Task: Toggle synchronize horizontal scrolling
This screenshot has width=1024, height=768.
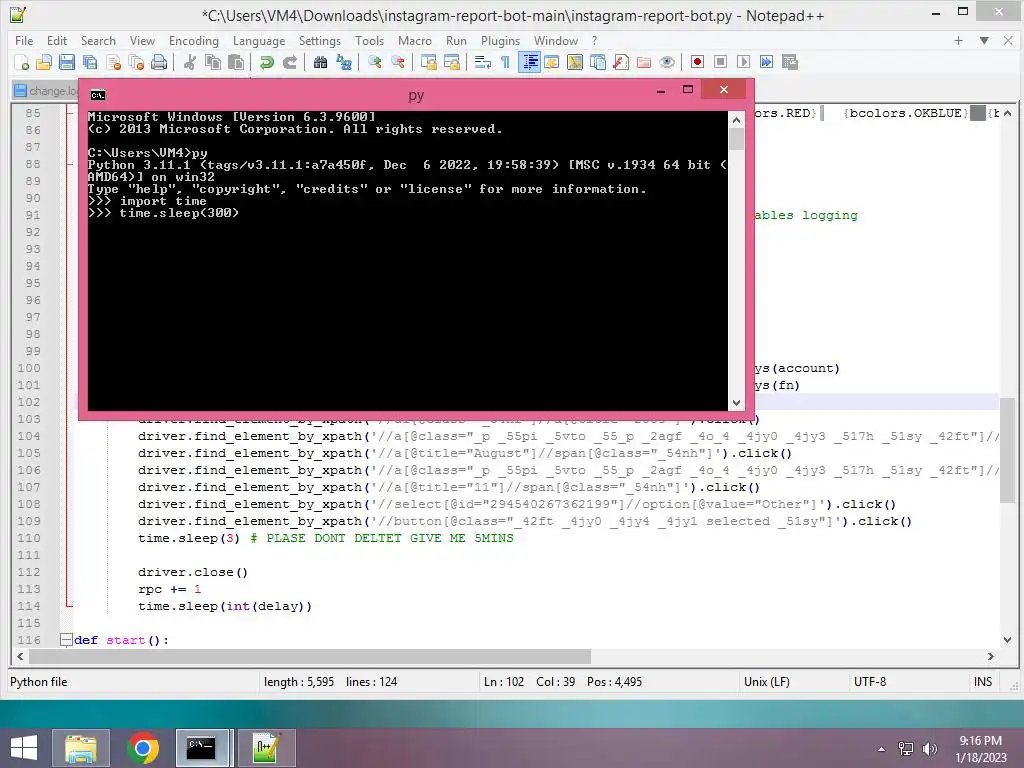Action: (x=451, y=62)
